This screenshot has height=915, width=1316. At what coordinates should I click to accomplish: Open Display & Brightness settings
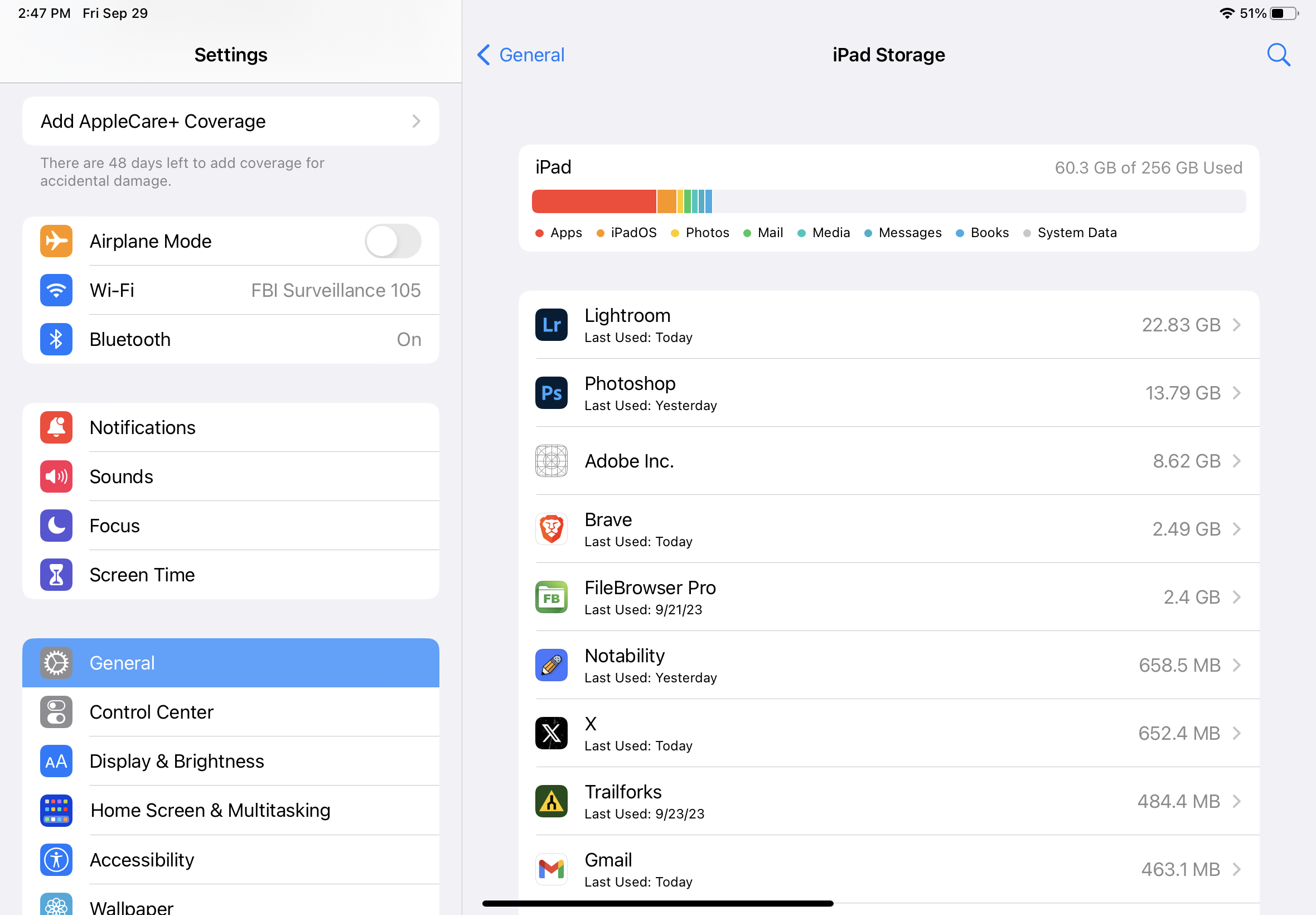[231, 761]
